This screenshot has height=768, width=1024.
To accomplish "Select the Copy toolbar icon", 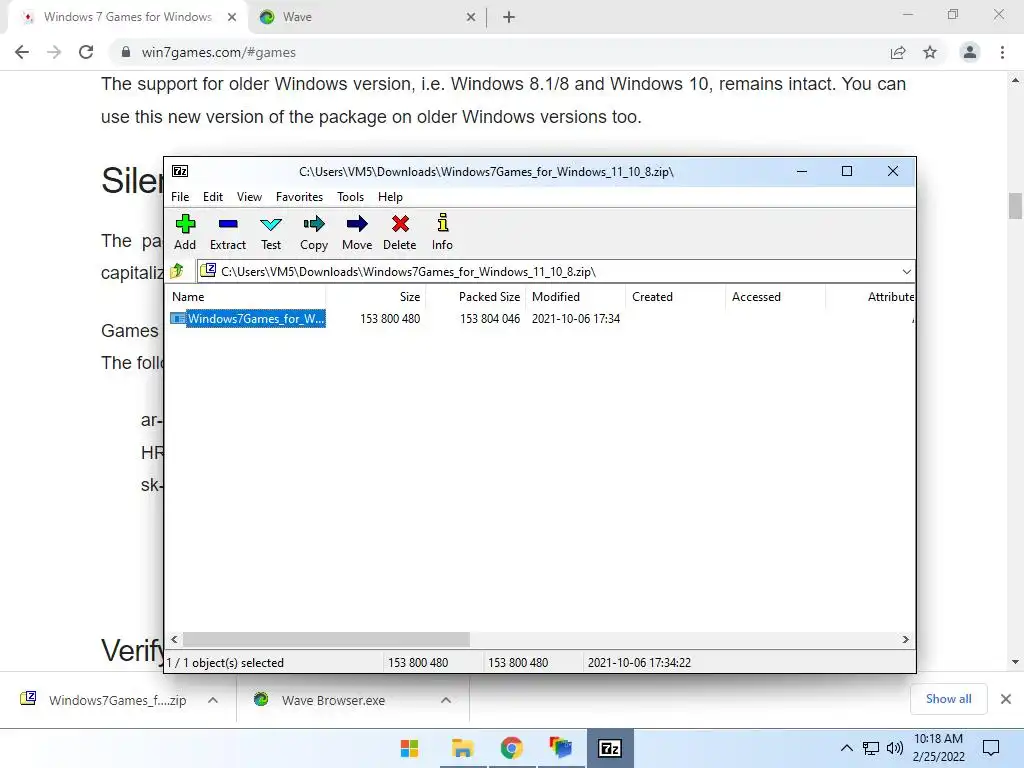I will pyautogui.click(x=313, y=232).
